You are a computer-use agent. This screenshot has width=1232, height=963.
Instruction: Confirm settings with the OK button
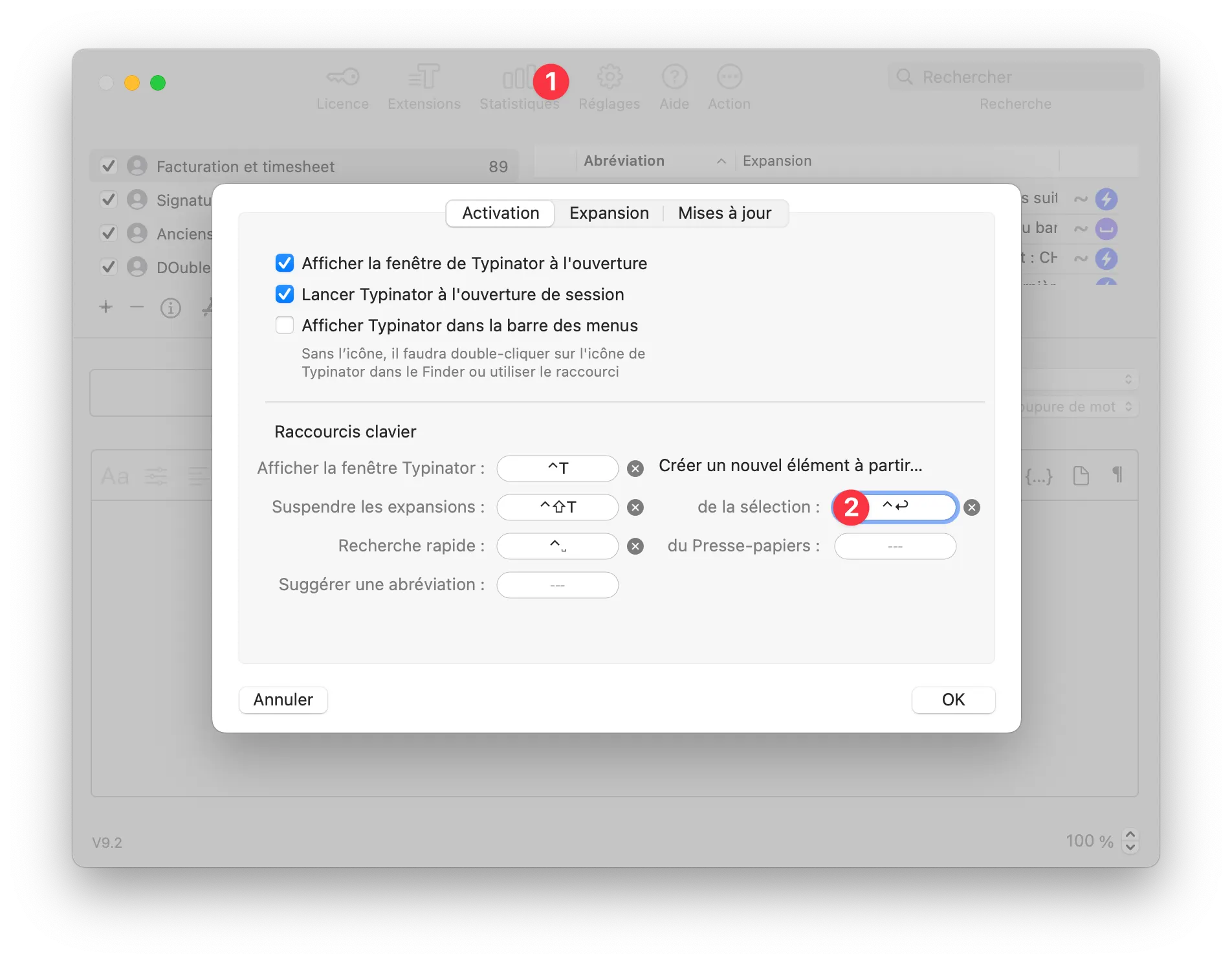pos(953,700)
